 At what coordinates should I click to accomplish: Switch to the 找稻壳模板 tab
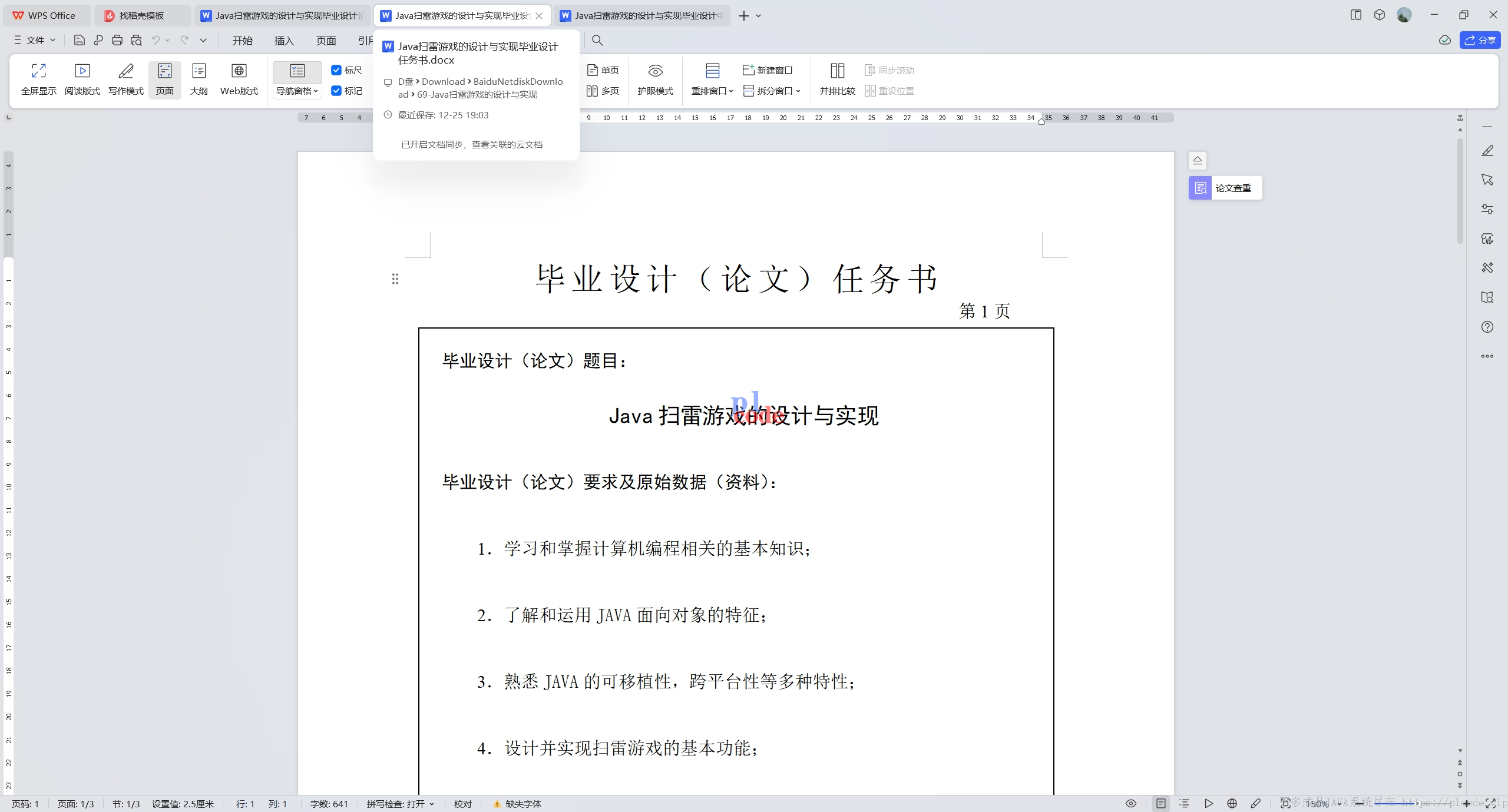click(142, 15)
